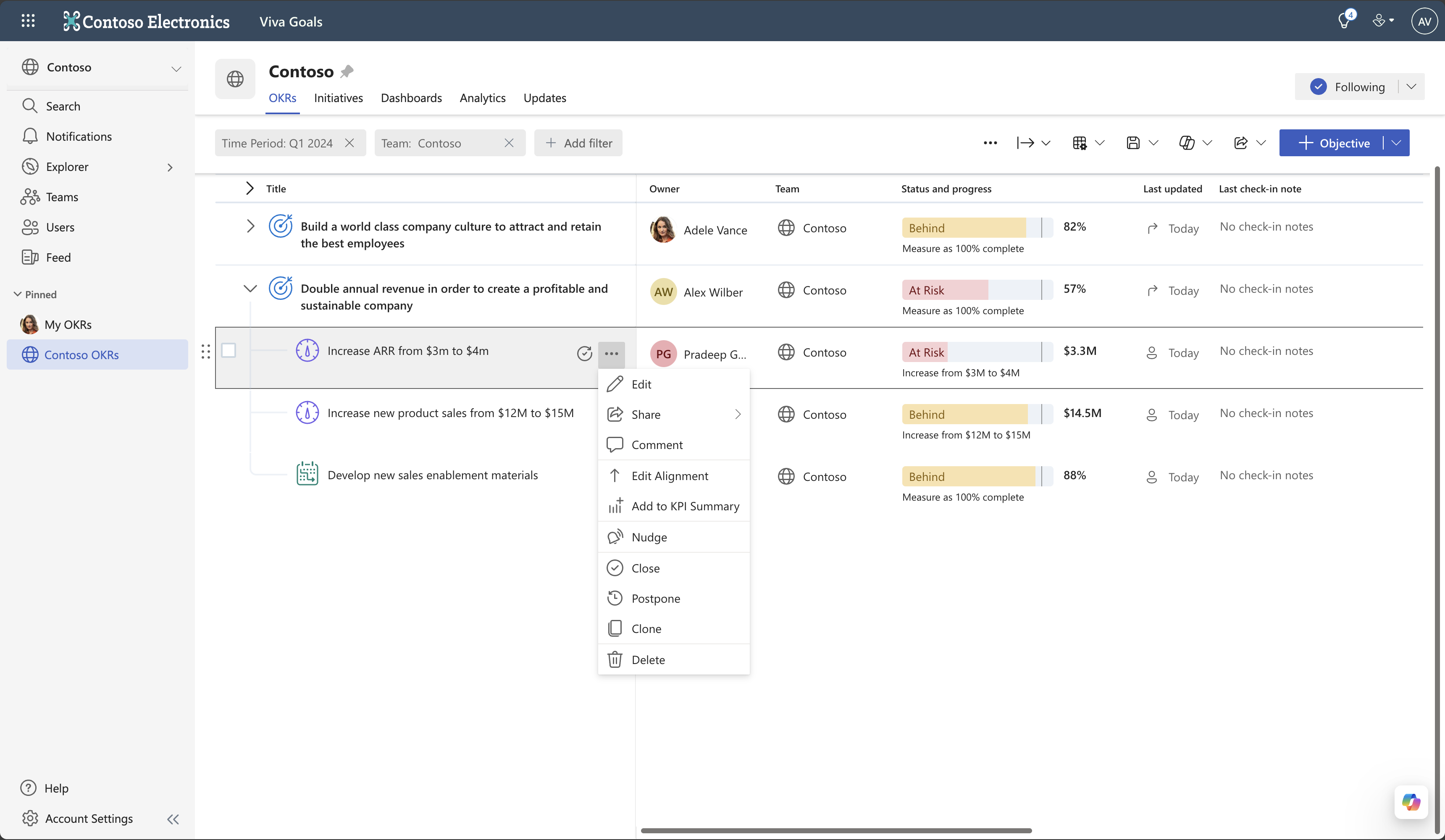This screenshot has width=1445, height=840.
Task: Tick the checkbox on Increase ARR row
Action: point(228,350)
